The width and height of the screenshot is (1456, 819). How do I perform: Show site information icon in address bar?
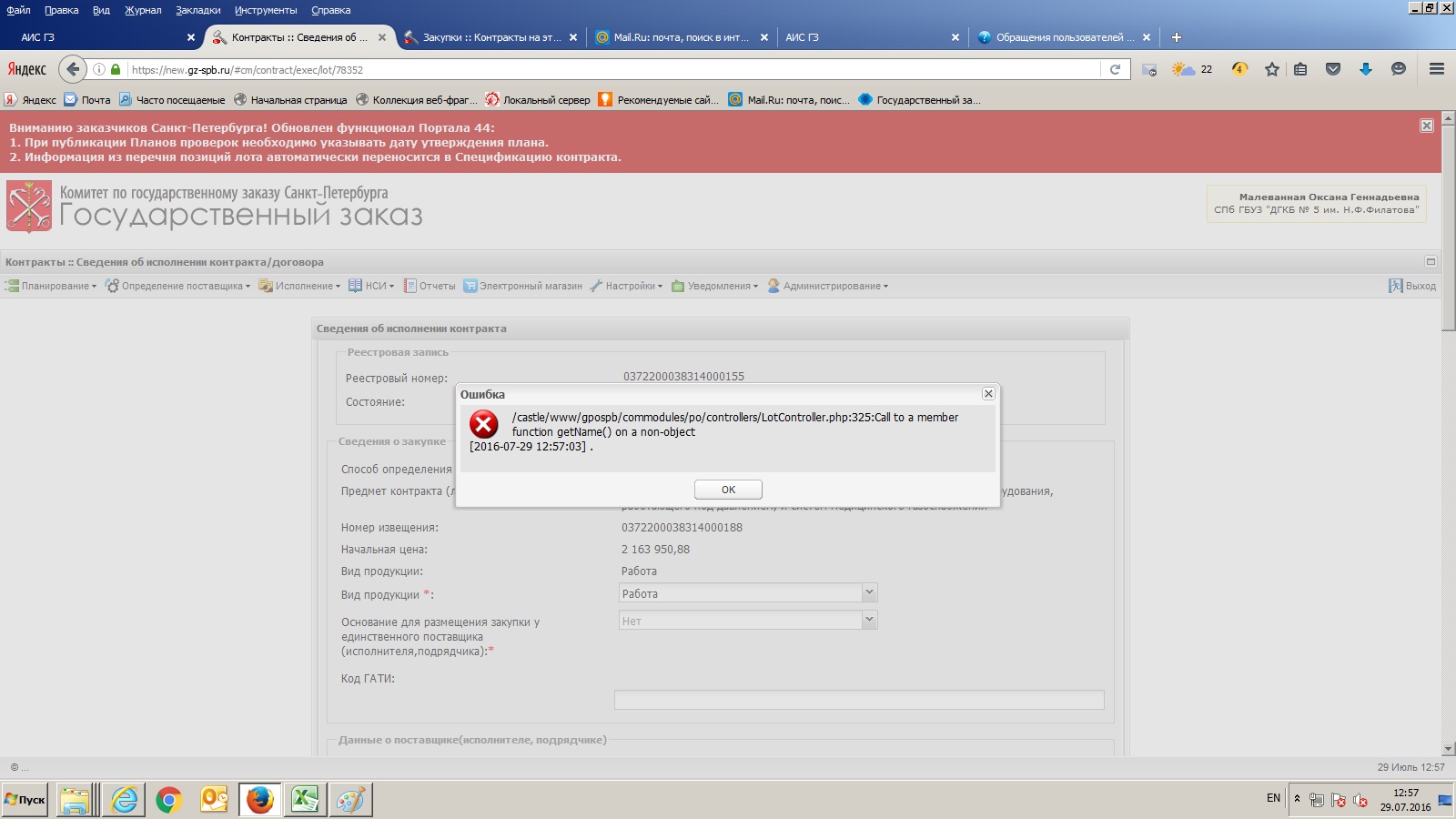click(99, 69)
